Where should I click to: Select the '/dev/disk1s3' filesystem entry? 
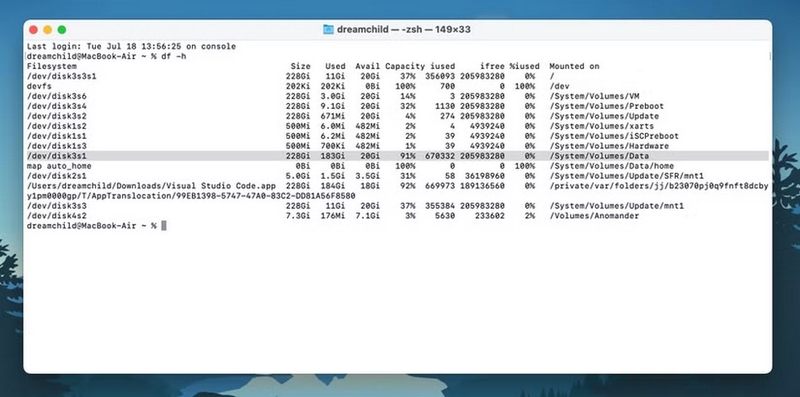pyautogui.click(x=57, y=146)
